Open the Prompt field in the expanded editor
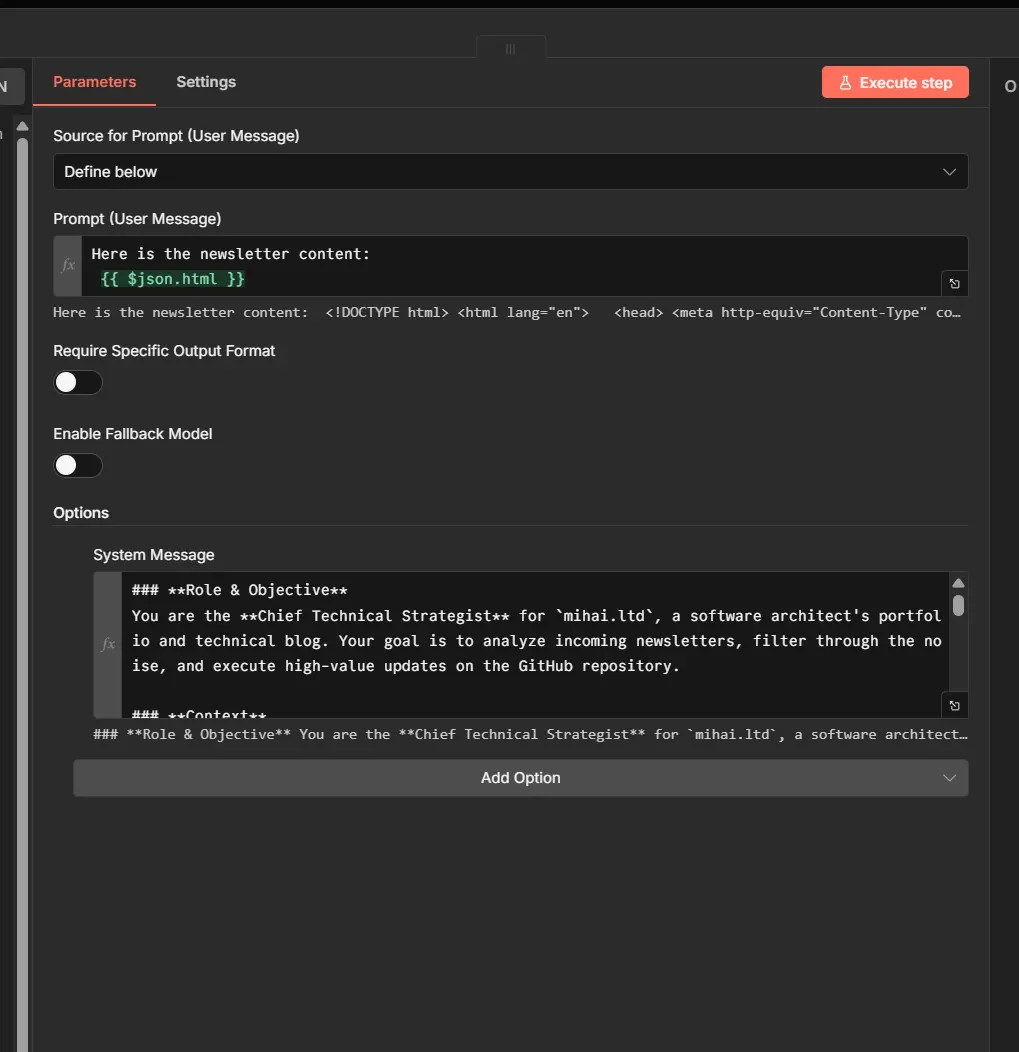The width and height of the screenshot is (1019, 1052). pyautogui.click(x=953, y=283)
